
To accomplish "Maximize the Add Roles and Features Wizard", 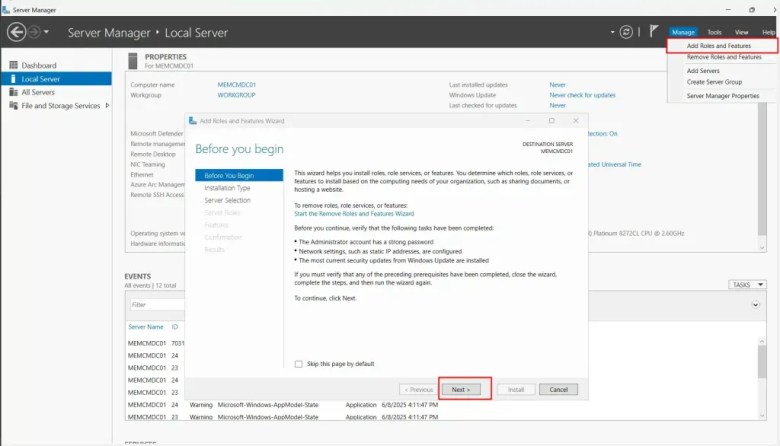I will (551, 121).
